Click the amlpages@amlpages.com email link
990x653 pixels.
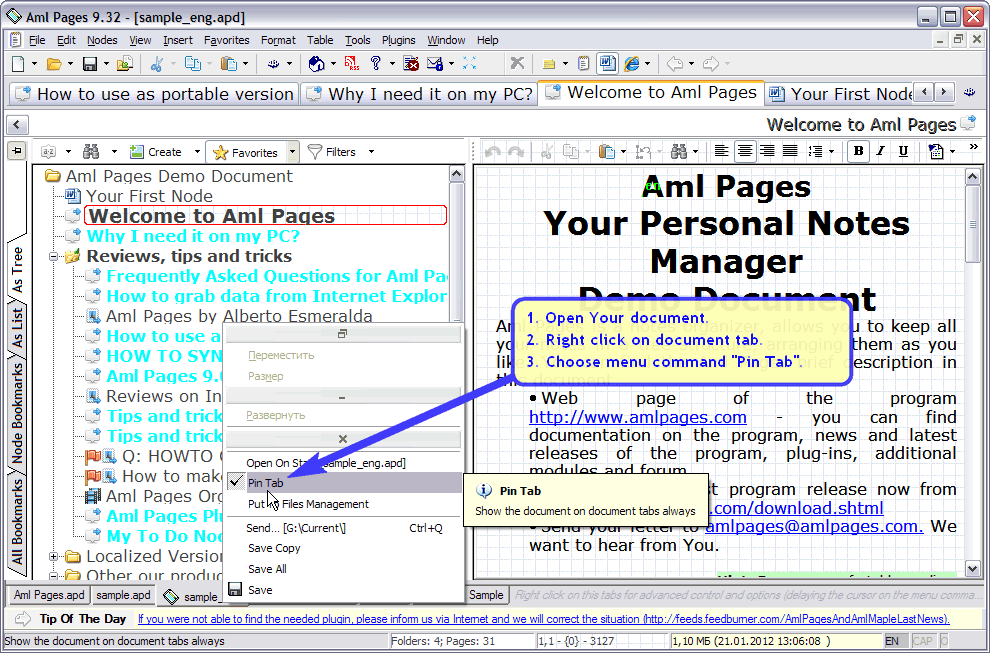pos(814,526)
